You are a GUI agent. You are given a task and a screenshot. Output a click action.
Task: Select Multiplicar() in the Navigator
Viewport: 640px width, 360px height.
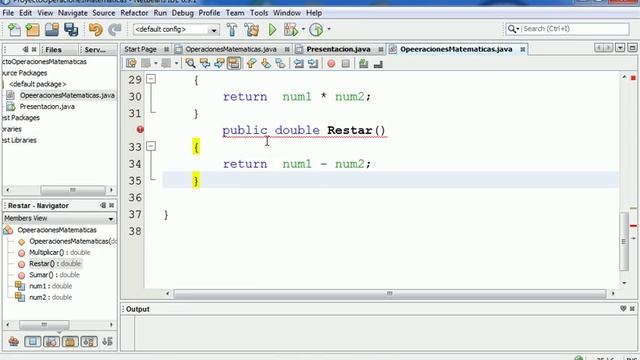click(x=60, y=253)
